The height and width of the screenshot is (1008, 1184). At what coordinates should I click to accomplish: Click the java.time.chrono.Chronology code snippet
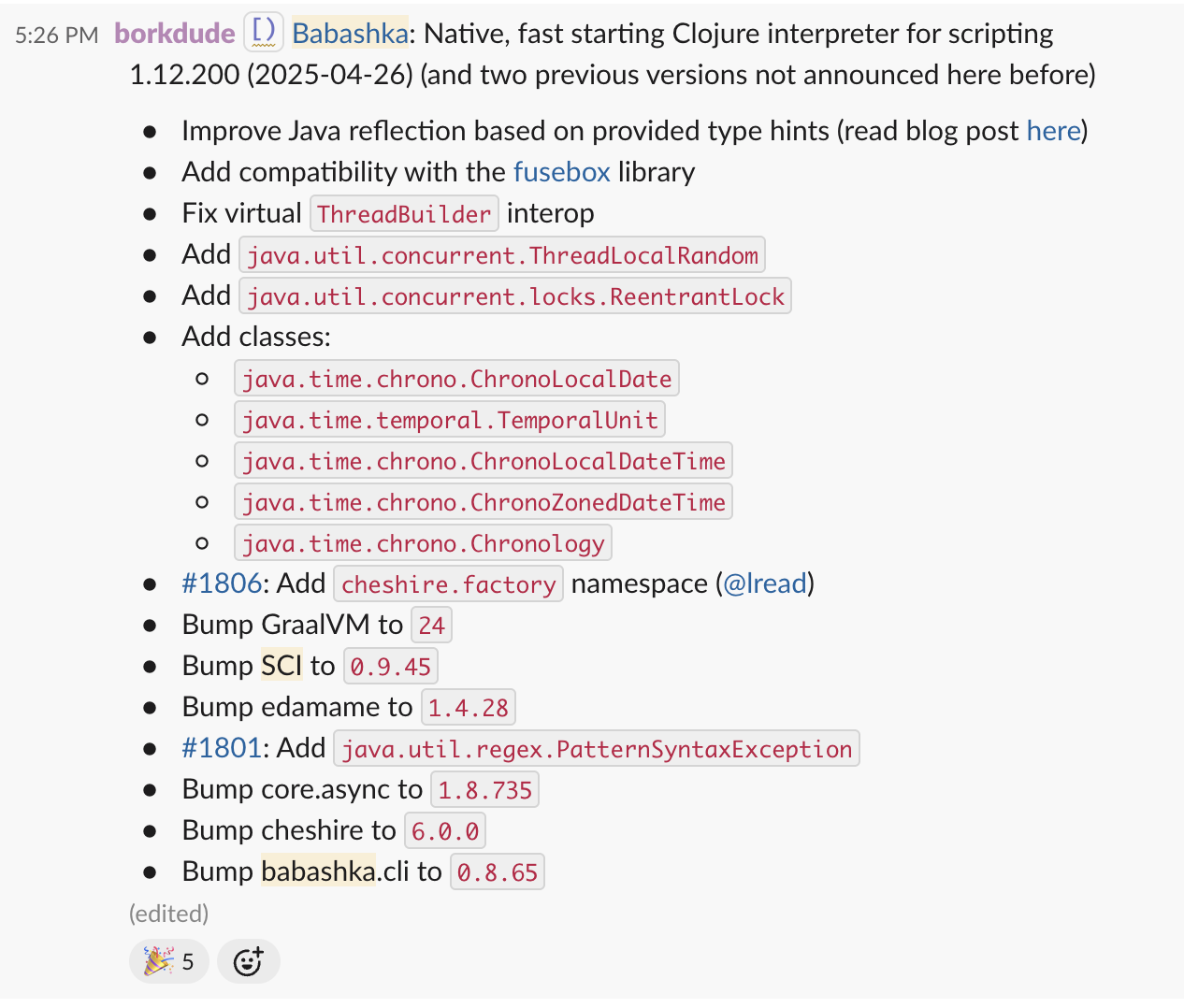pos(424,543)
